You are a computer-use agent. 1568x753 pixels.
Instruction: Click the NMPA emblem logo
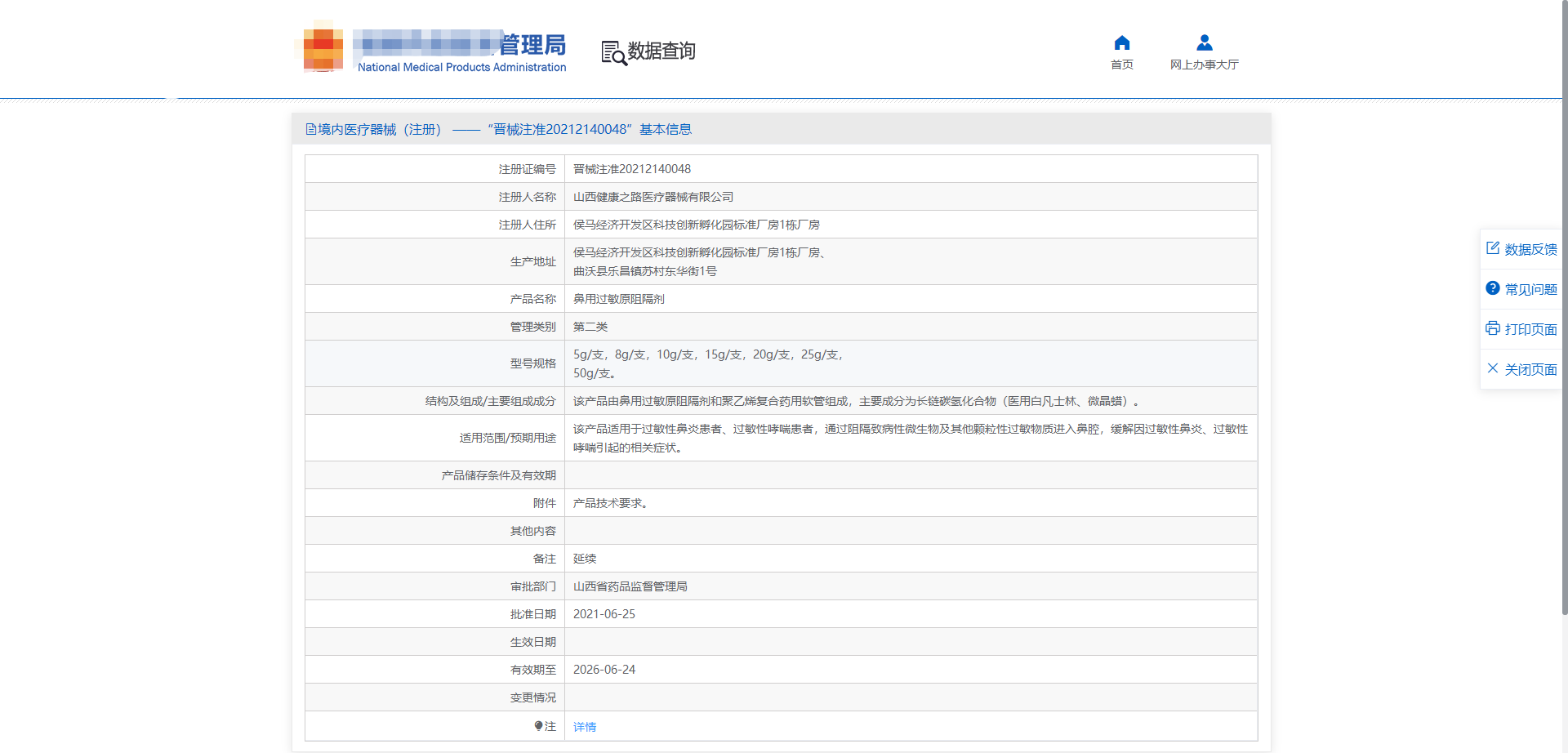[323, 47]
